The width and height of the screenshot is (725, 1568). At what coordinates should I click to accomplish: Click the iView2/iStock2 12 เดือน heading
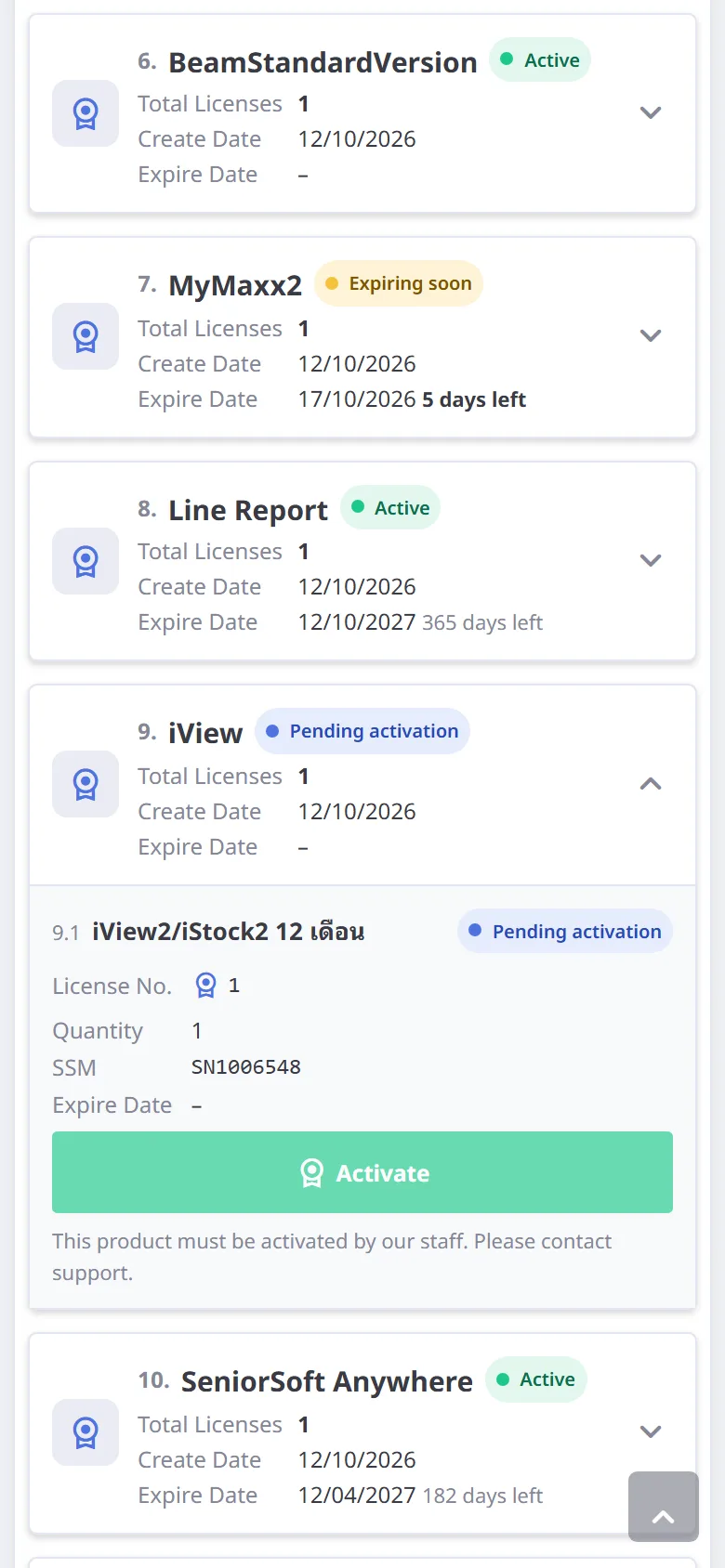[x=229, y=931]
